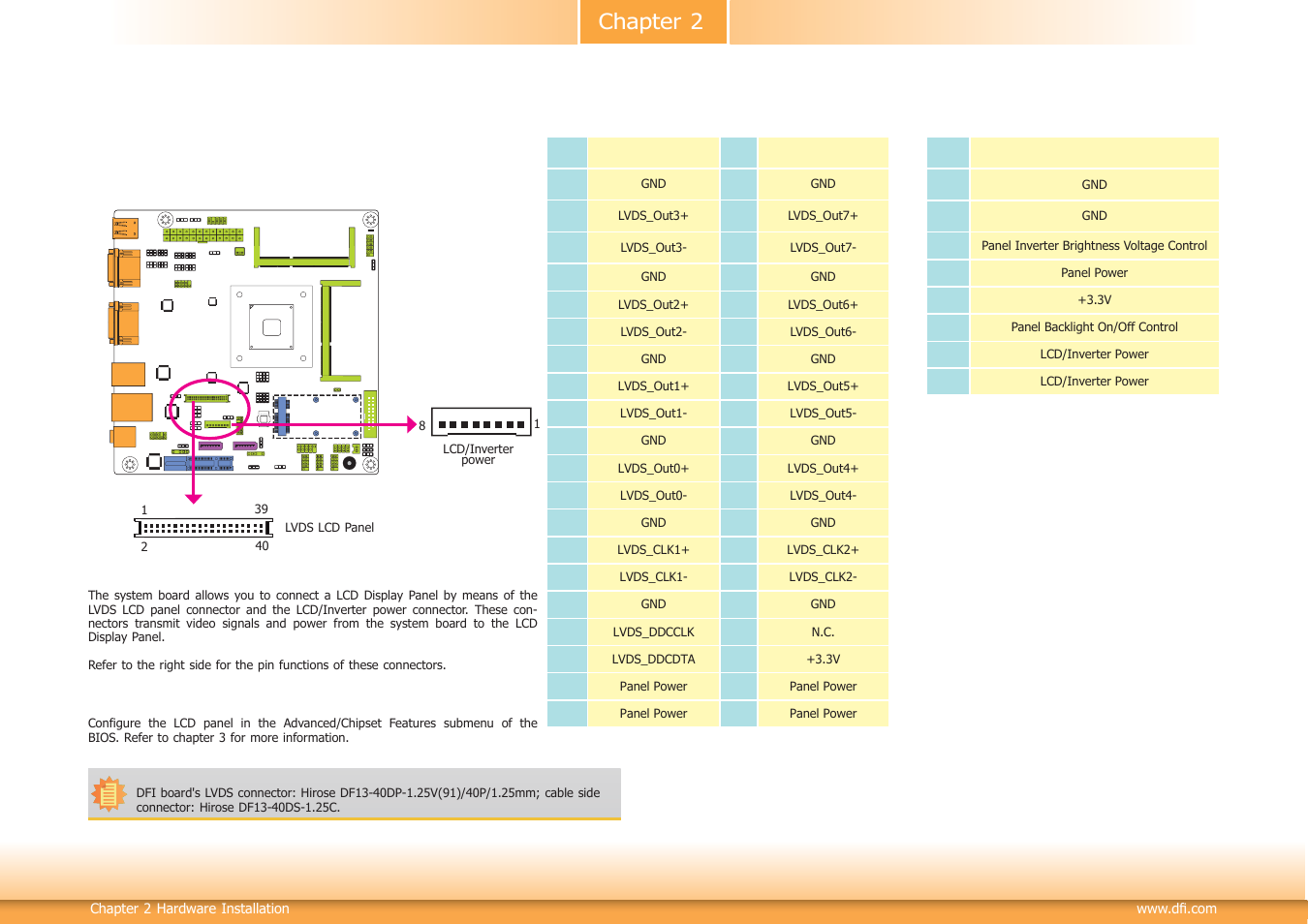This screenshot has height=924, width=1308.
Task: Click Panel Inverter Brightness Voltage Control cell
Action: [x=1094, y=246]
